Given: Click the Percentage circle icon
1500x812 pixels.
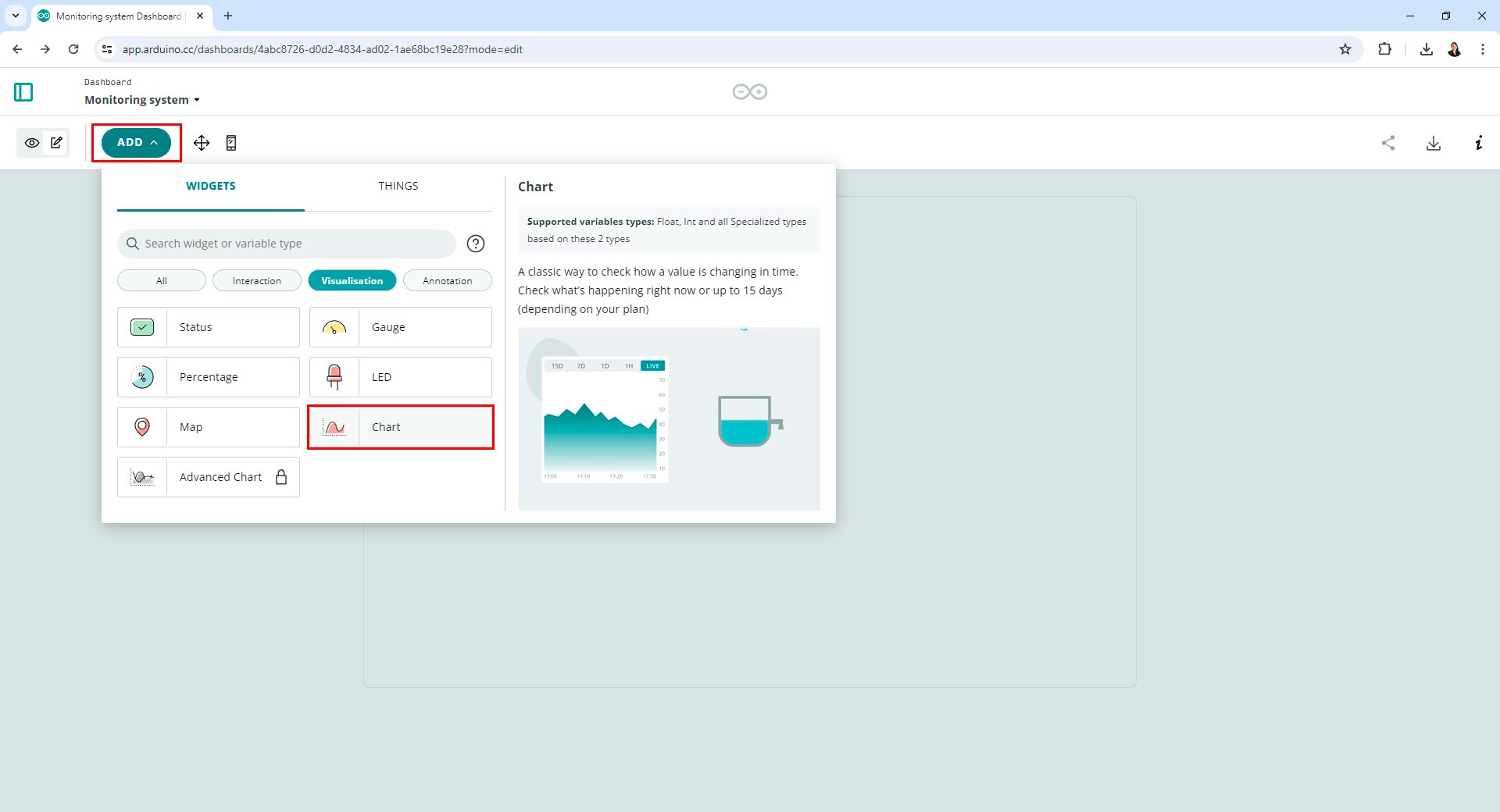Looking at the screenshot, I should click(142, 377).
